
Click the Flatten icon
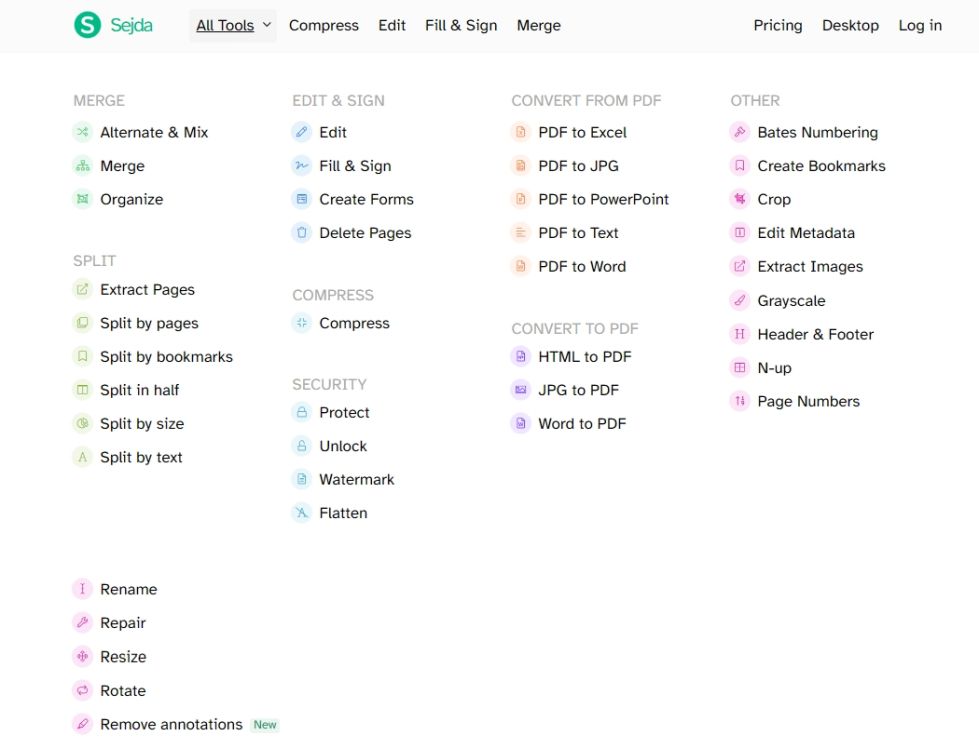pyautogui.click(x=302, y=513)
